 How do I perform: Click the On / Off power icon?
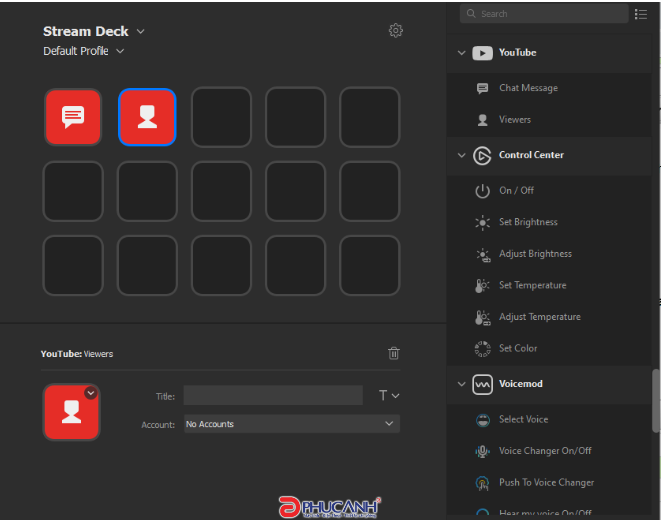[482, 191]
